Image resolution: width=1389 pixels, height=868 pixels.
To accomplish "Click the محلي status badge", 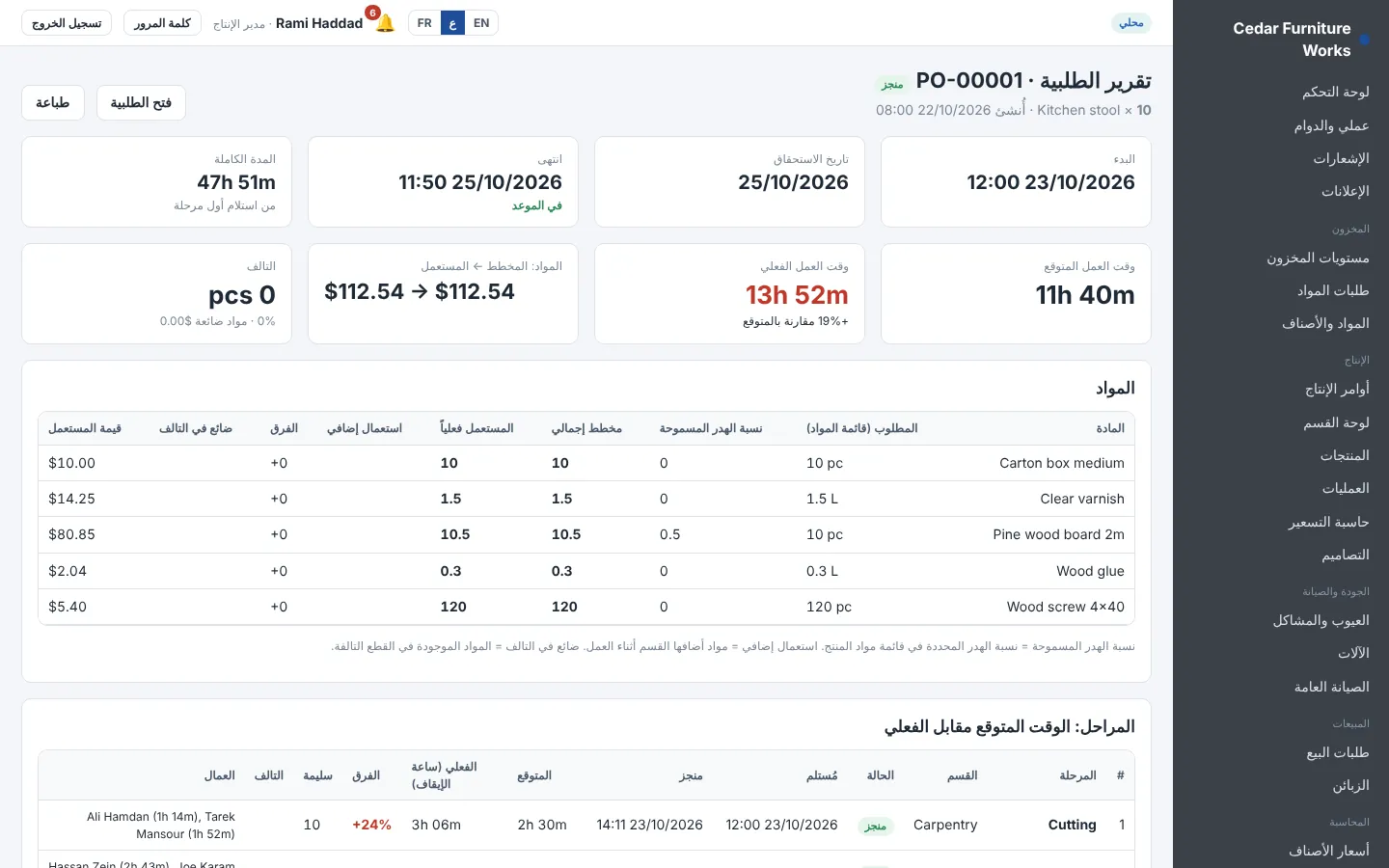I will point(1131,23).
